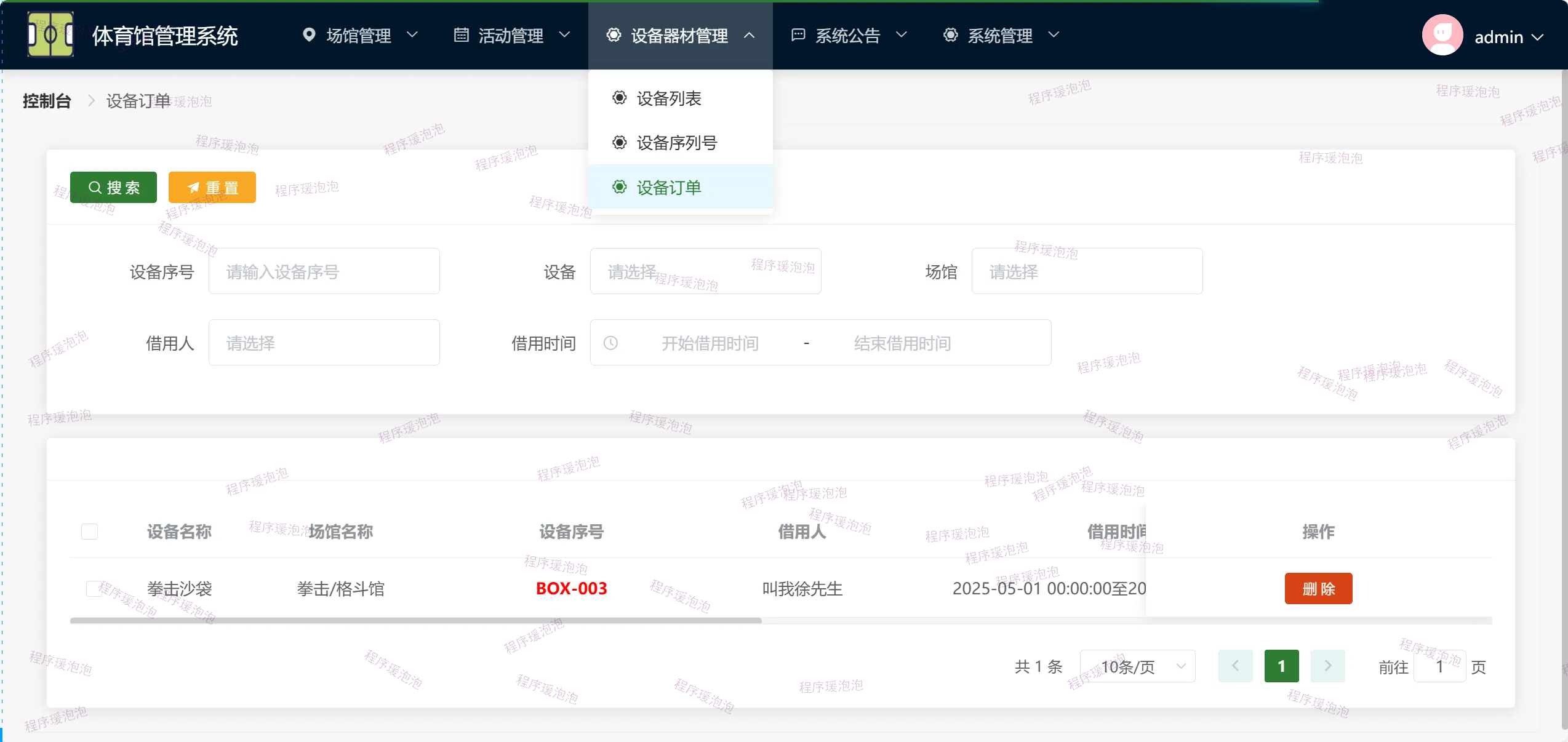
Task: Click the calendar icon beside 活动管理
Action: (x=461, y=35)
